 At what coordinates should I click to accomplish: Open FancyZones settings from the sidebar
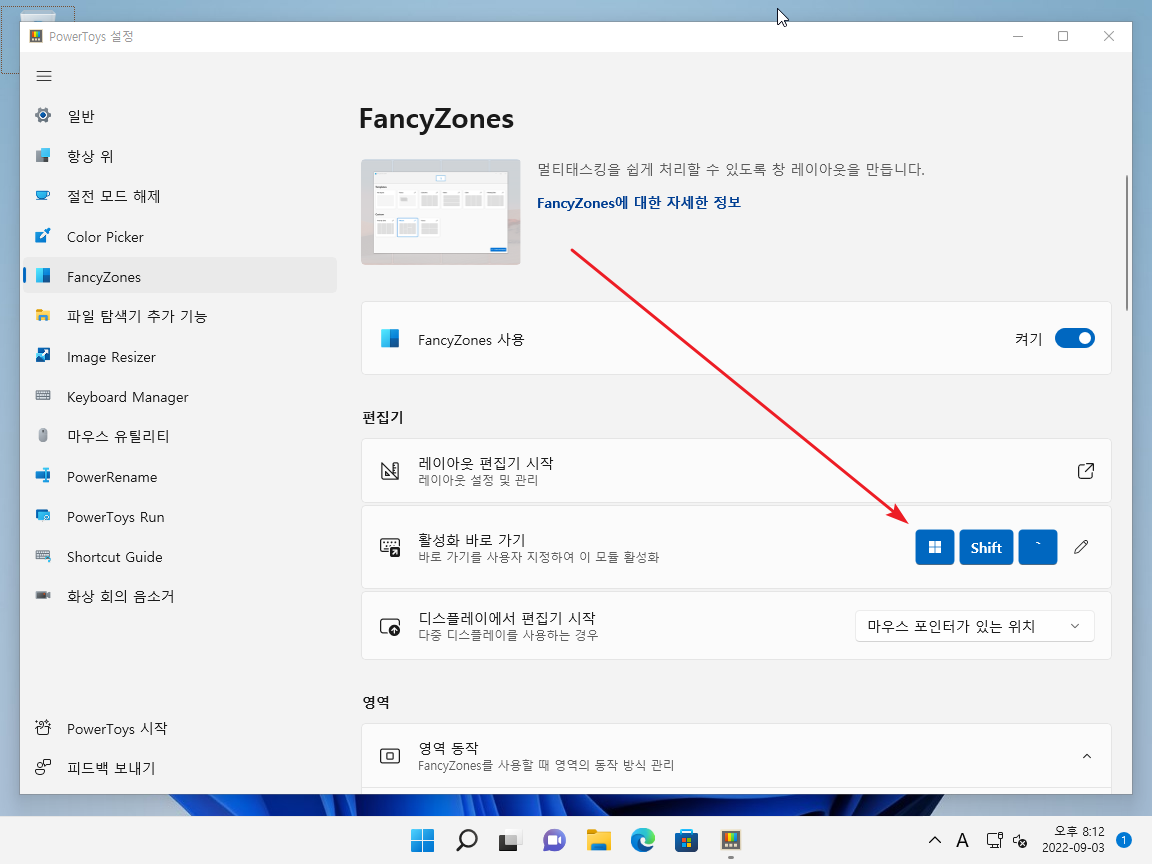180,276
